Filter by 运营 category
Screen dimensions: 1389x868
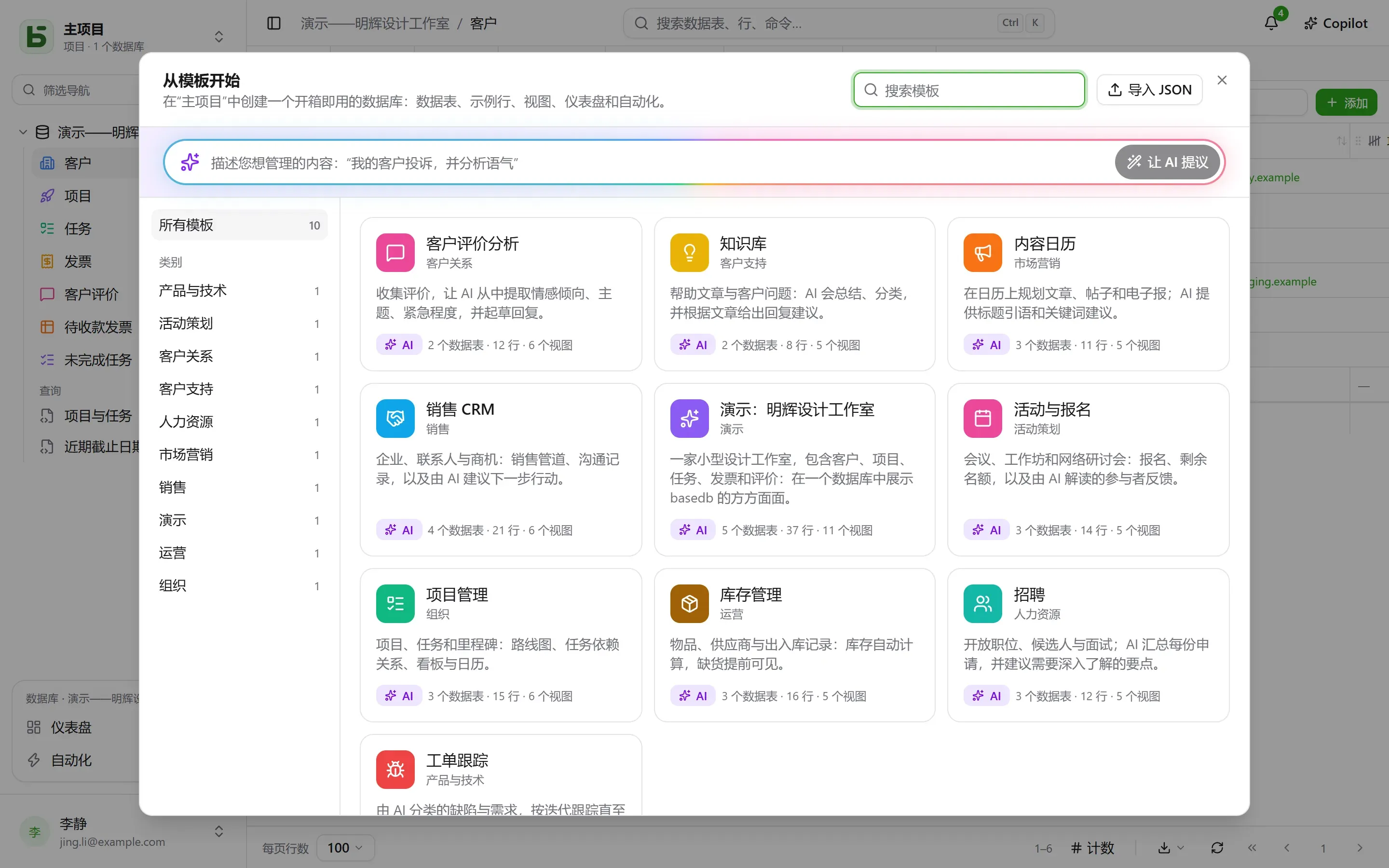pos(239,553)
